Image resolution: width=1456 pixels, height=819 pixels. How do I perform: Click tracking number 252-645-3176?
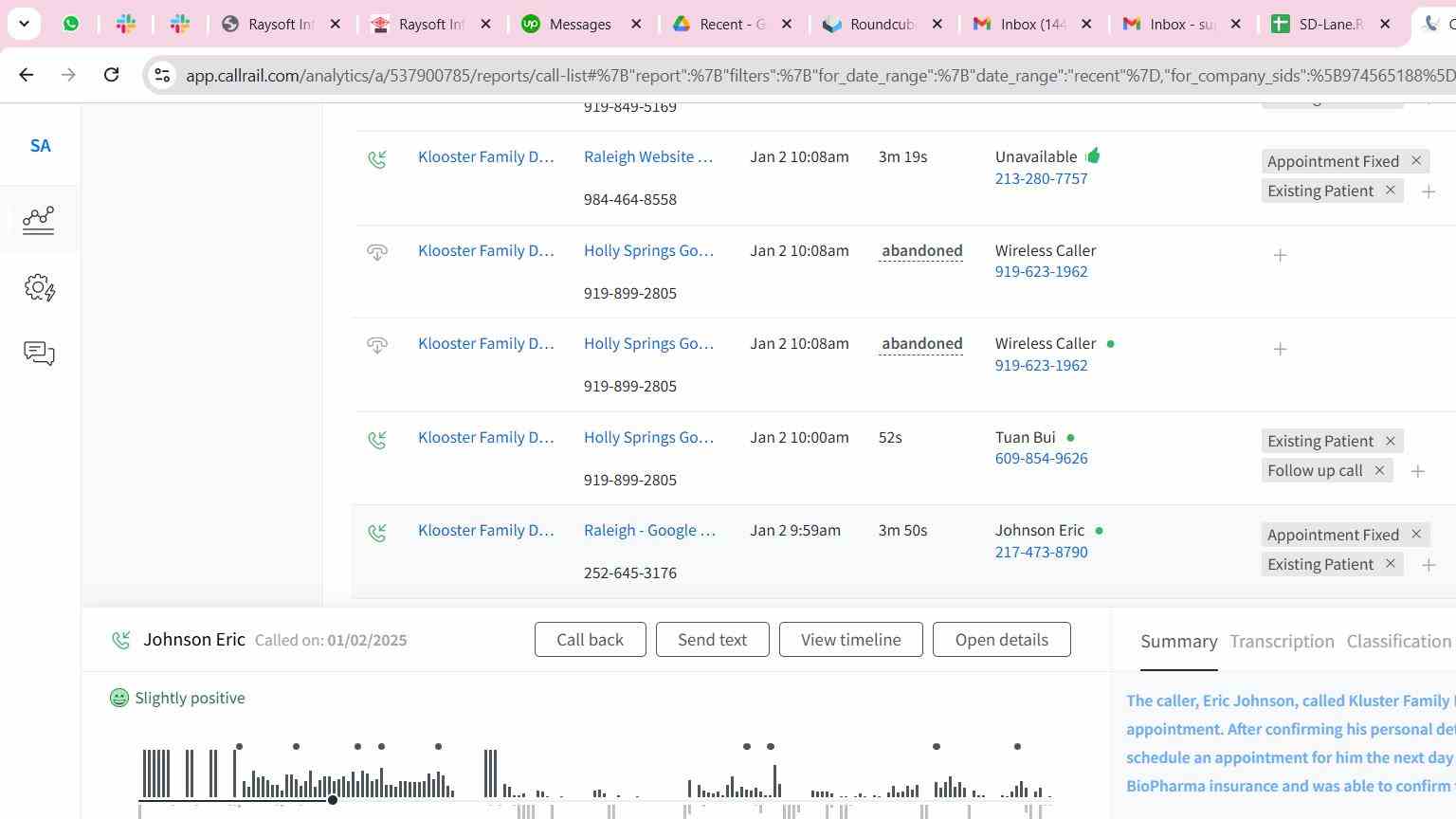pos(630,573)
